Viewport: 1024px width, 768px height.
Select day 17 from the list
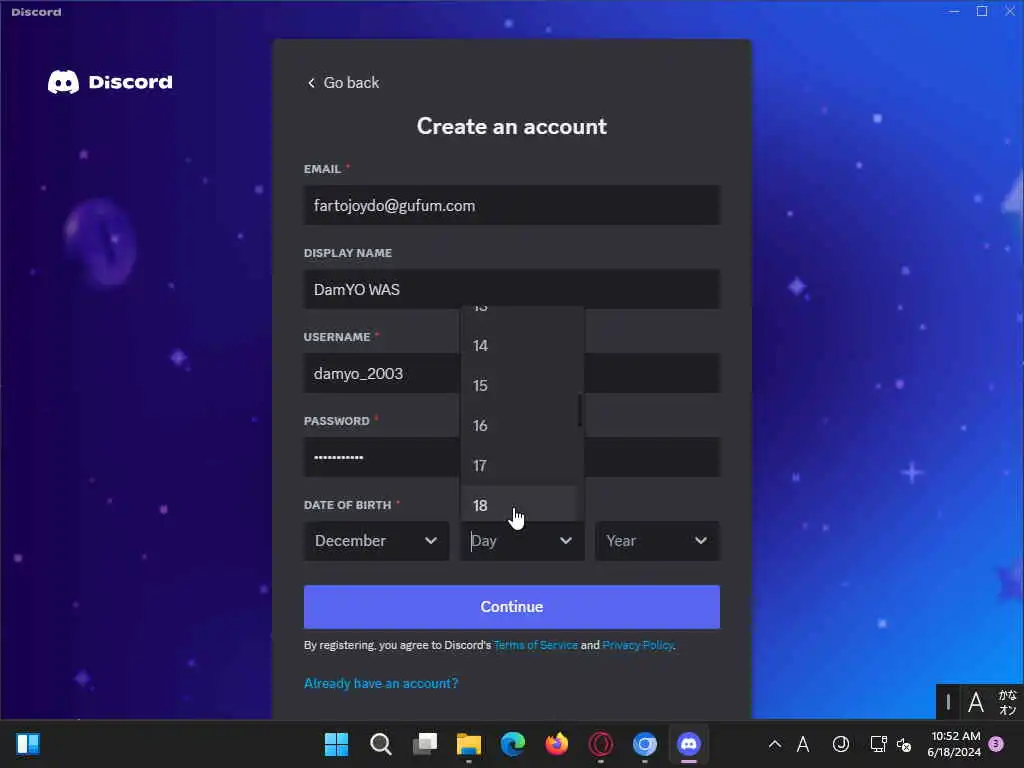tap(519, 466)
